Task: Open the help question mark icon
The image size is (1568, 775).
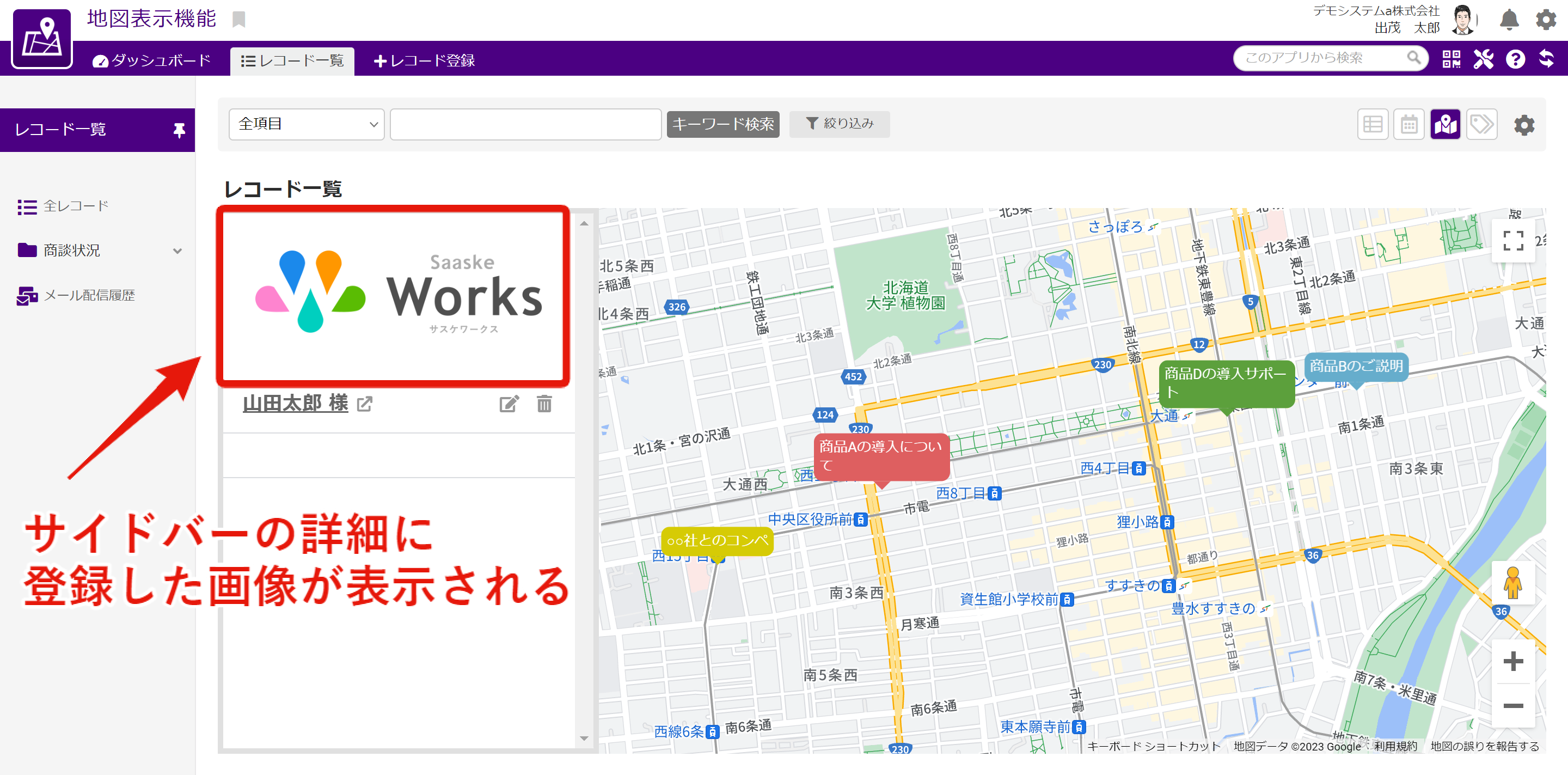Action: (x=1515, y=59)
